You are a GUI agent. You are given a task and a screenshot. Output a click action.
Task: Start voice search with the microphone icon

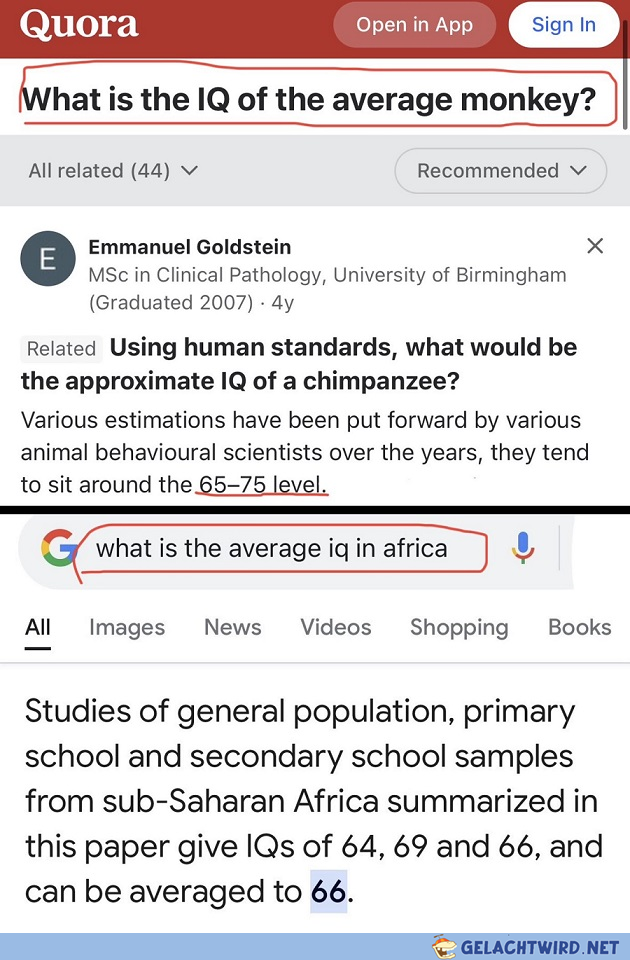coord(522,547)
